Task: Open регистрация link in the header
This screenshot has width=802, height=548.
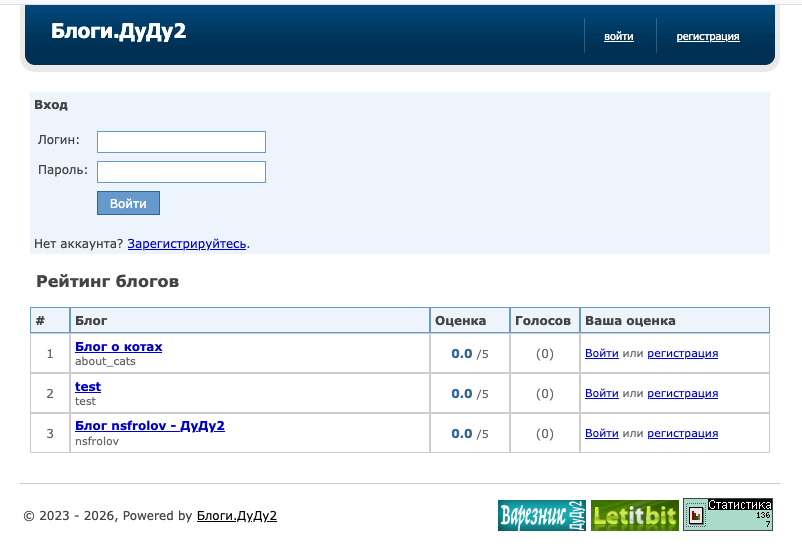Action: click(x=708, y=36)
